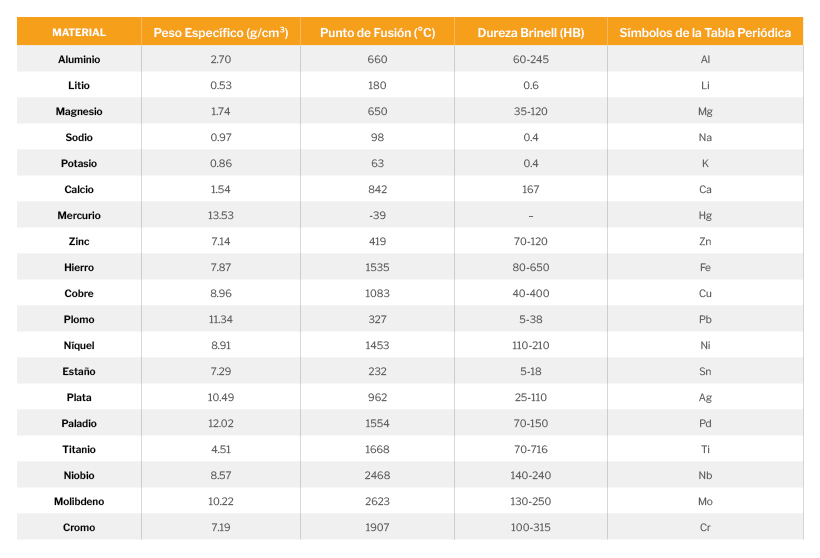820x558 pixels.
Task: Click the MATERIAL column header
Action: point(79,33)
